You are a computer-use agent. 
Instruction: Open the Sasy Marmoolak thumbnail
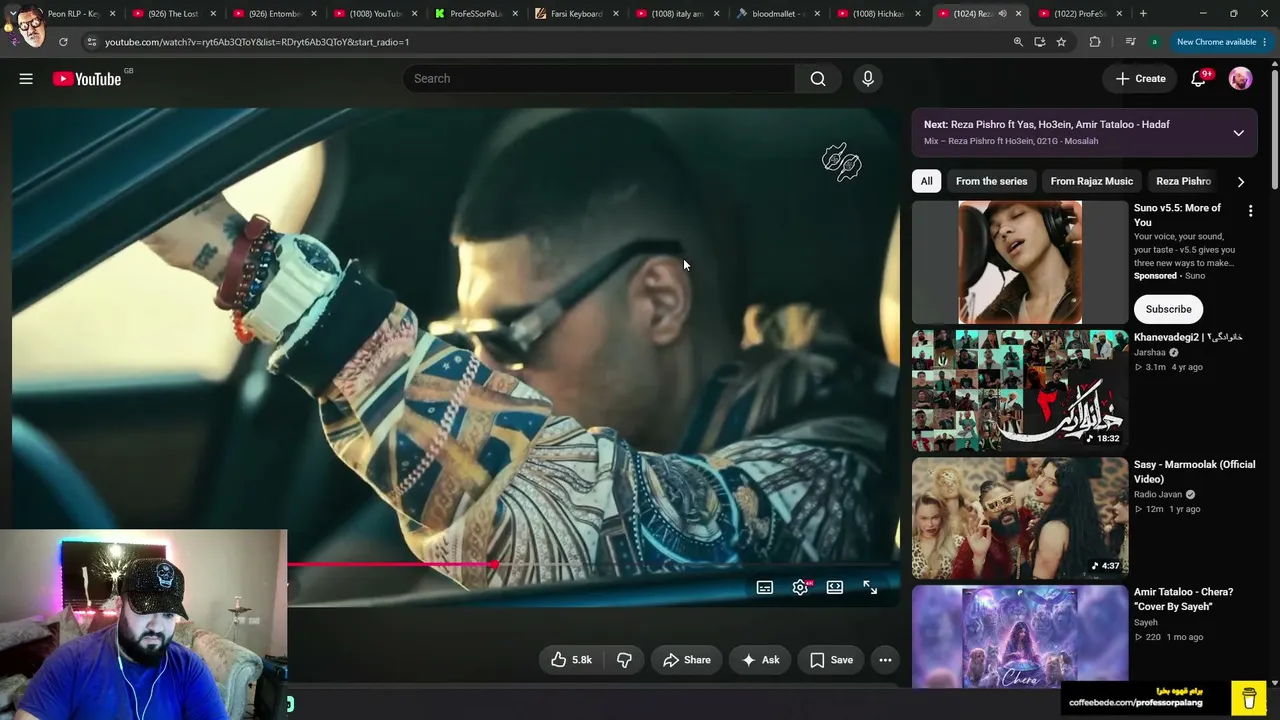[x=1020, y=518]
